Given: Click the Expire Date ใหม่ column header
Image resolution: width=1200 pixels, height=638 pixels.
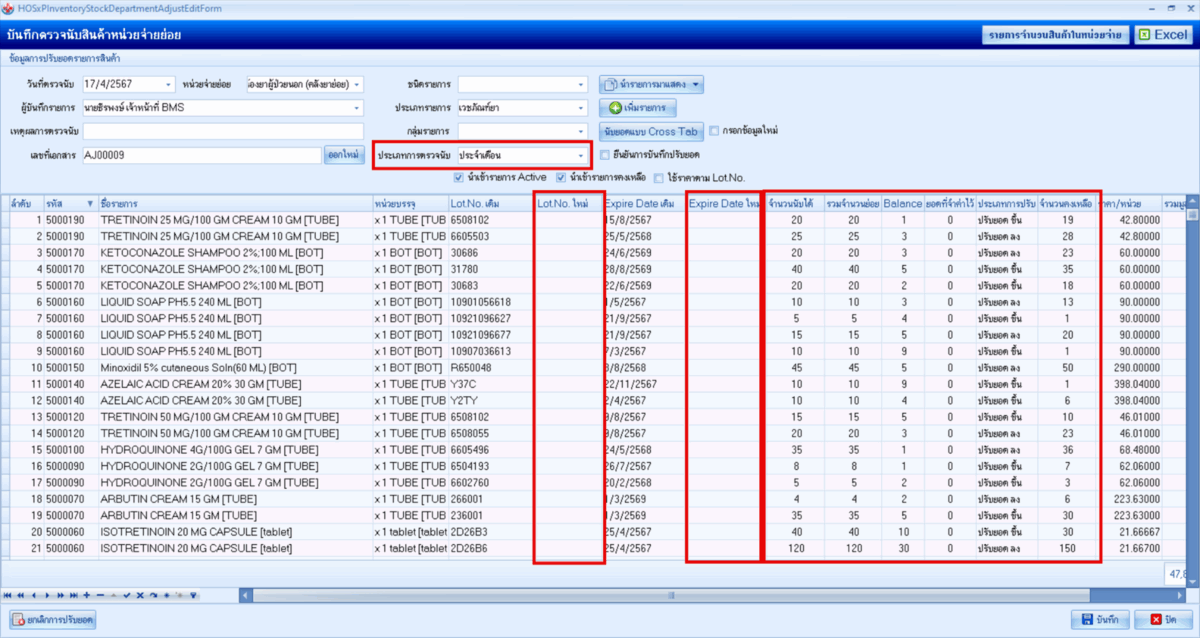Looking at the screenshot, I should point(724,204).
